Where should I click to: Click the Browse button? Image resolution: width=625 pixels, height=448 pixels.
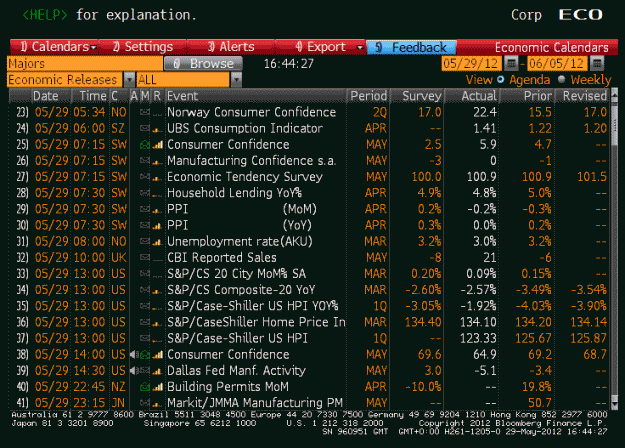(x=203, y=64)
